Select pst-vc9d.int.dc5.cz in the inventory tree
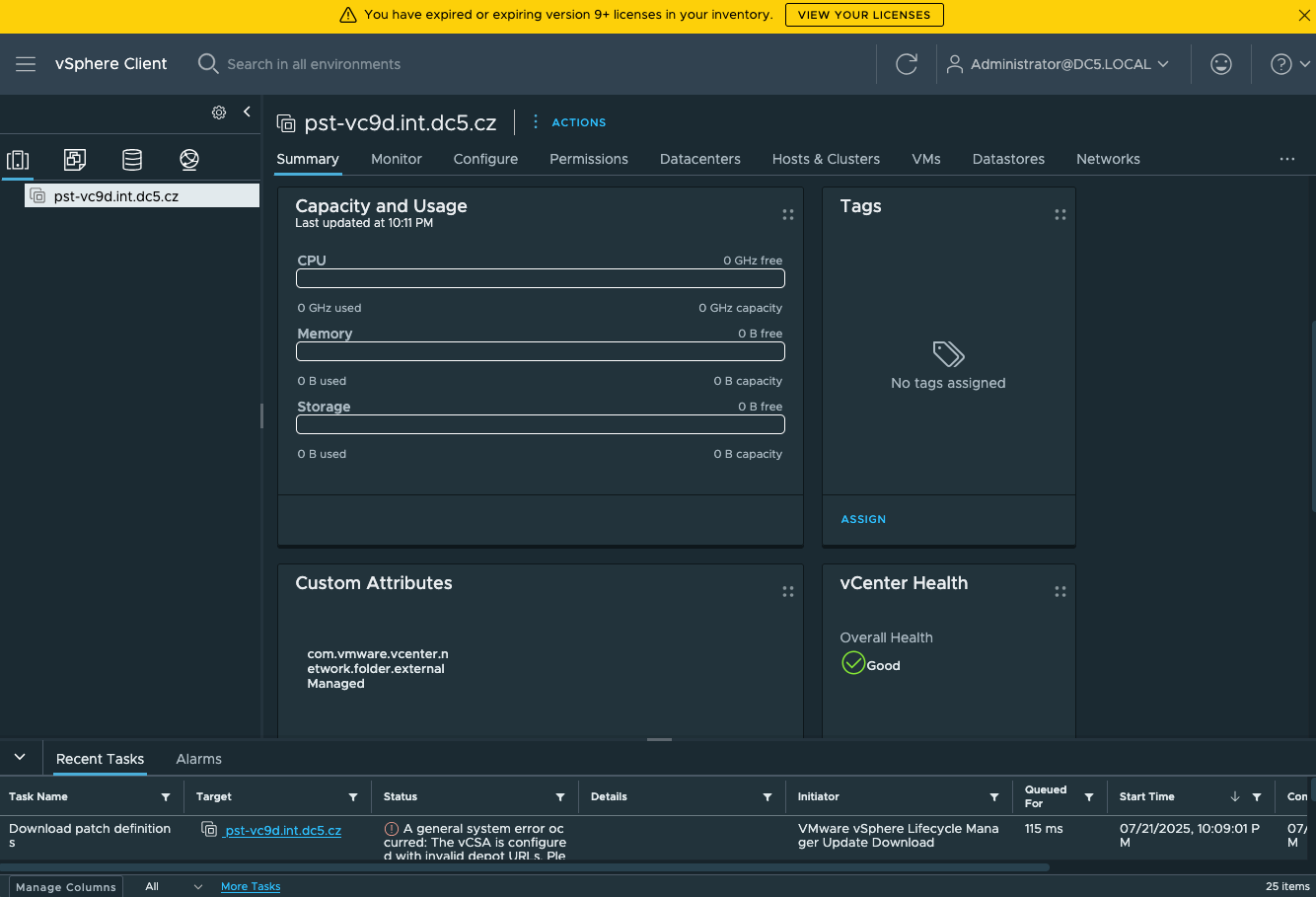 (142, 195)
